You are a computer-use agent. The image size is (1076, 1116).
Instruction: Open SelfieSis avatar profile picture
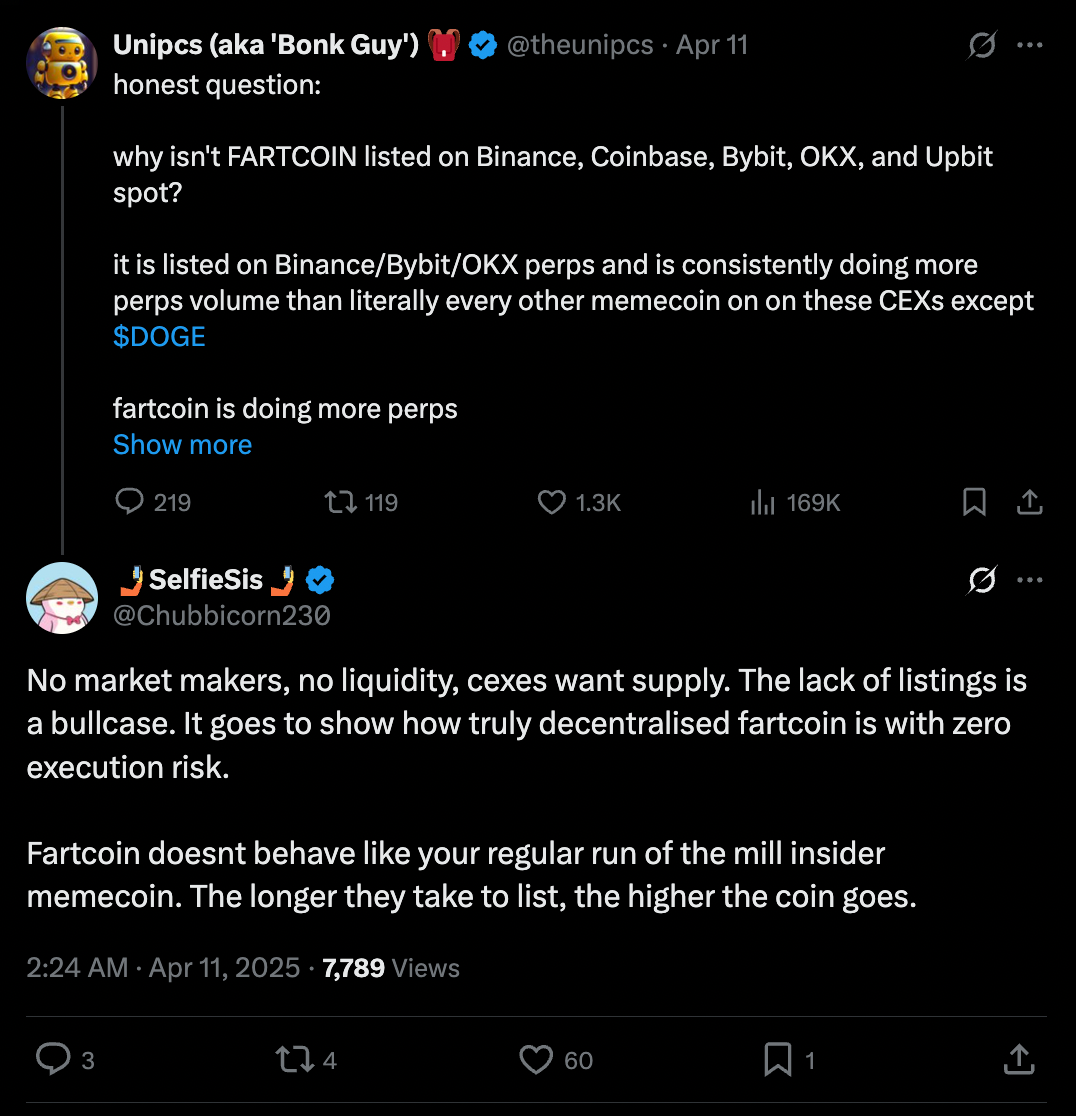[x=62, y=597]
